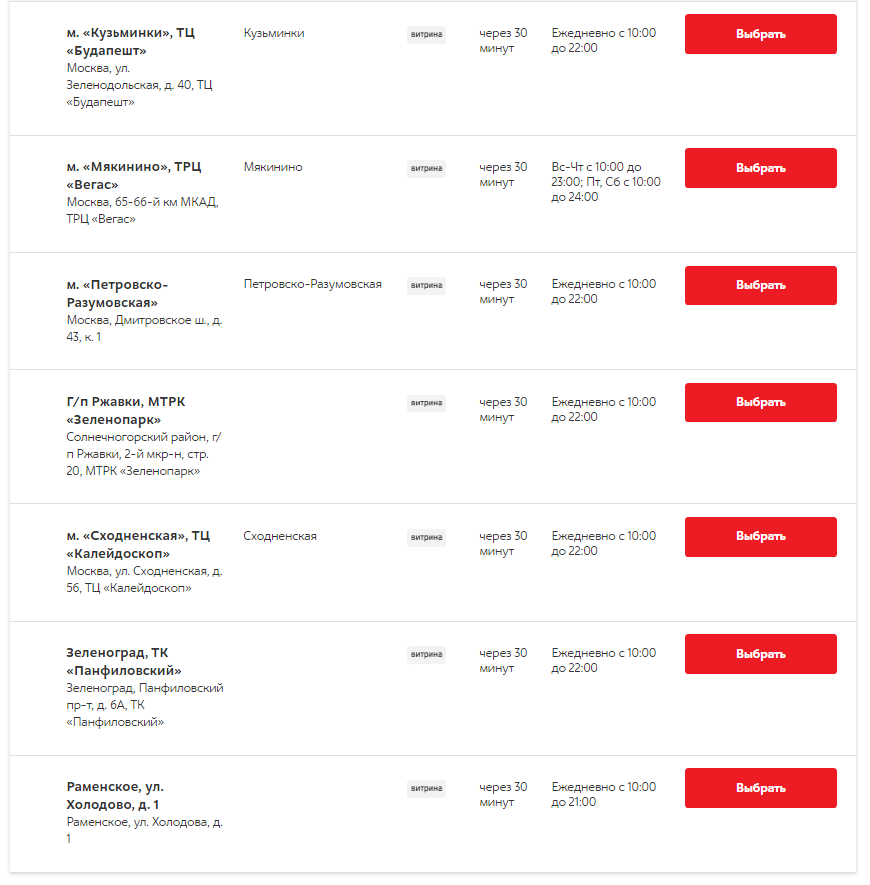The height and width of the screenshot is (885, 870).
Task: Click the витрина badge in Зеленопарк row
Action: [x=426, y=403]
